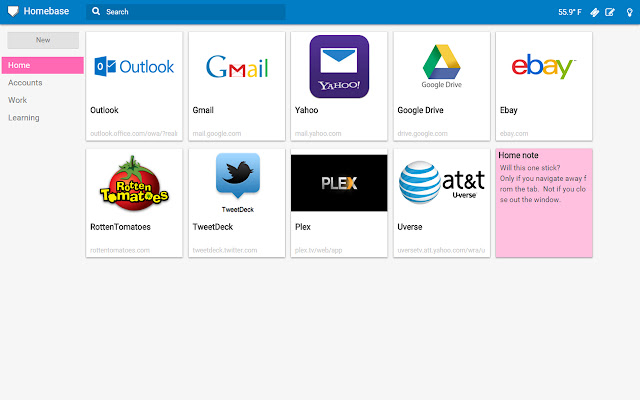Open the Yahoo mail envelope logo
The width and height of the screenshot is (640, 400).
(339, 67)
